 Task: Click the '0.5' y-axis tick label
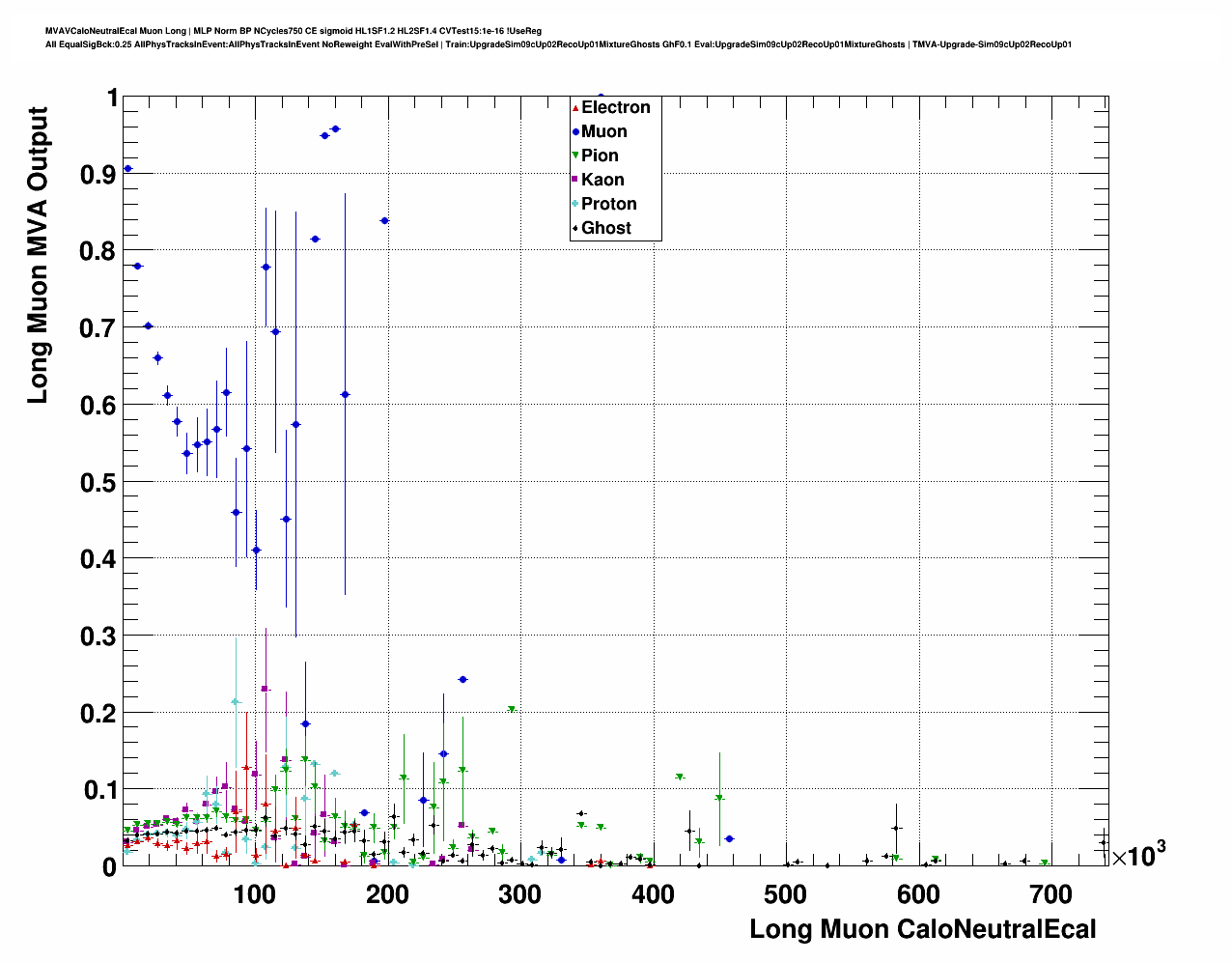pyautogui.click(x=98, y=482)
